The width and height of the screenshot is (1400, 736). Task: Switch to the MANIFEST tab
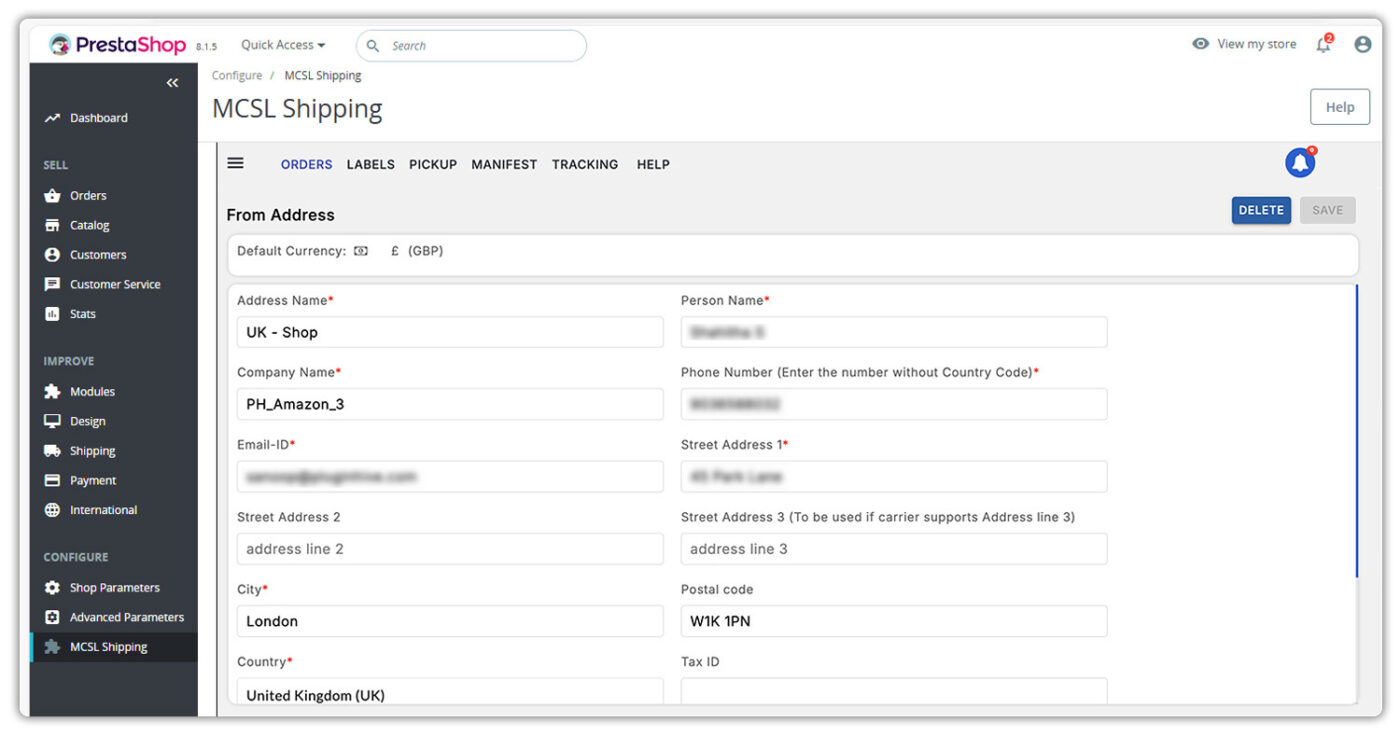click(x=504, y=164)
